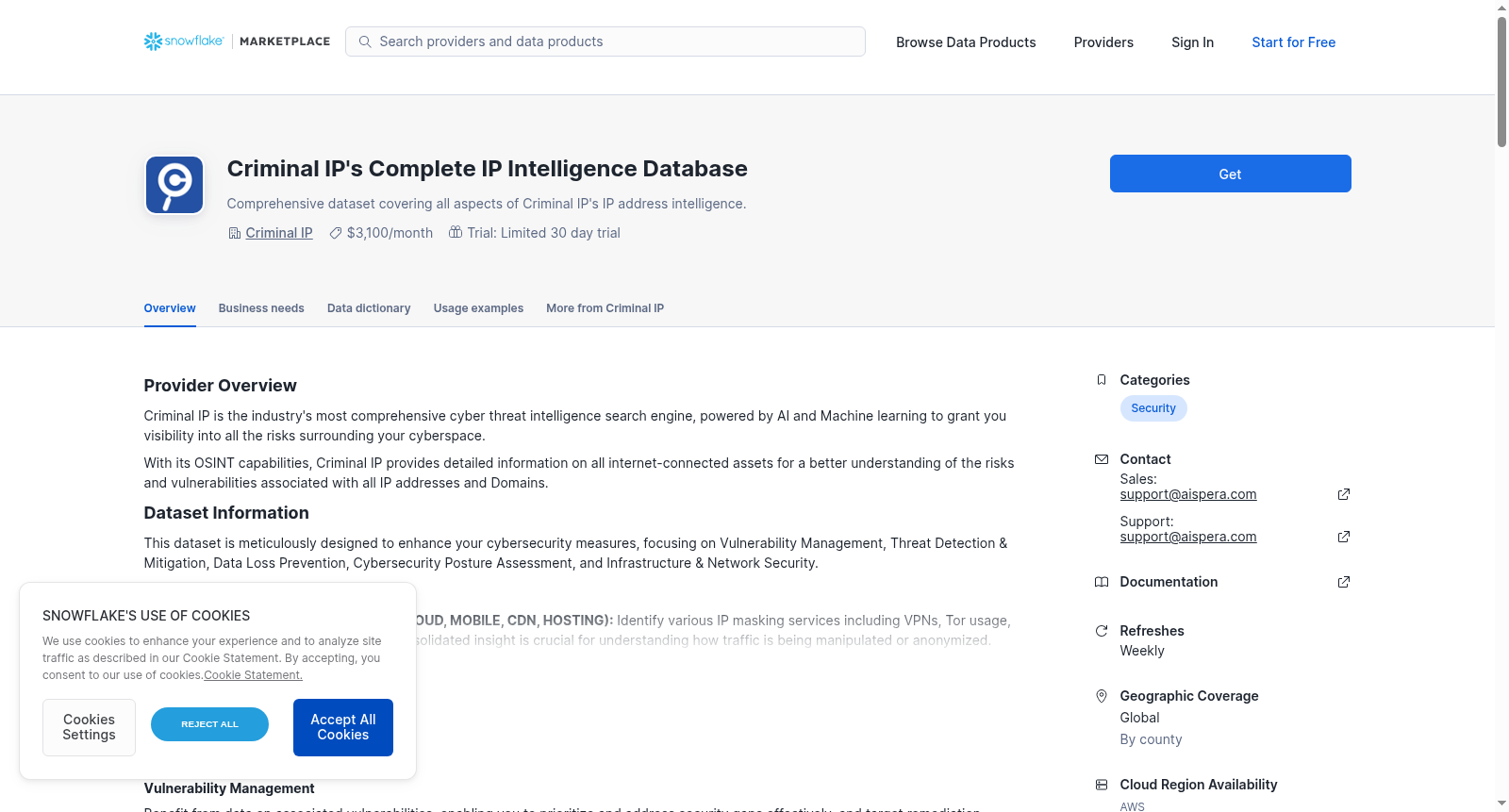Viewport: 1509px width, 812px height.
Task: Open Cookies Settings
Action: coord(89,727)
